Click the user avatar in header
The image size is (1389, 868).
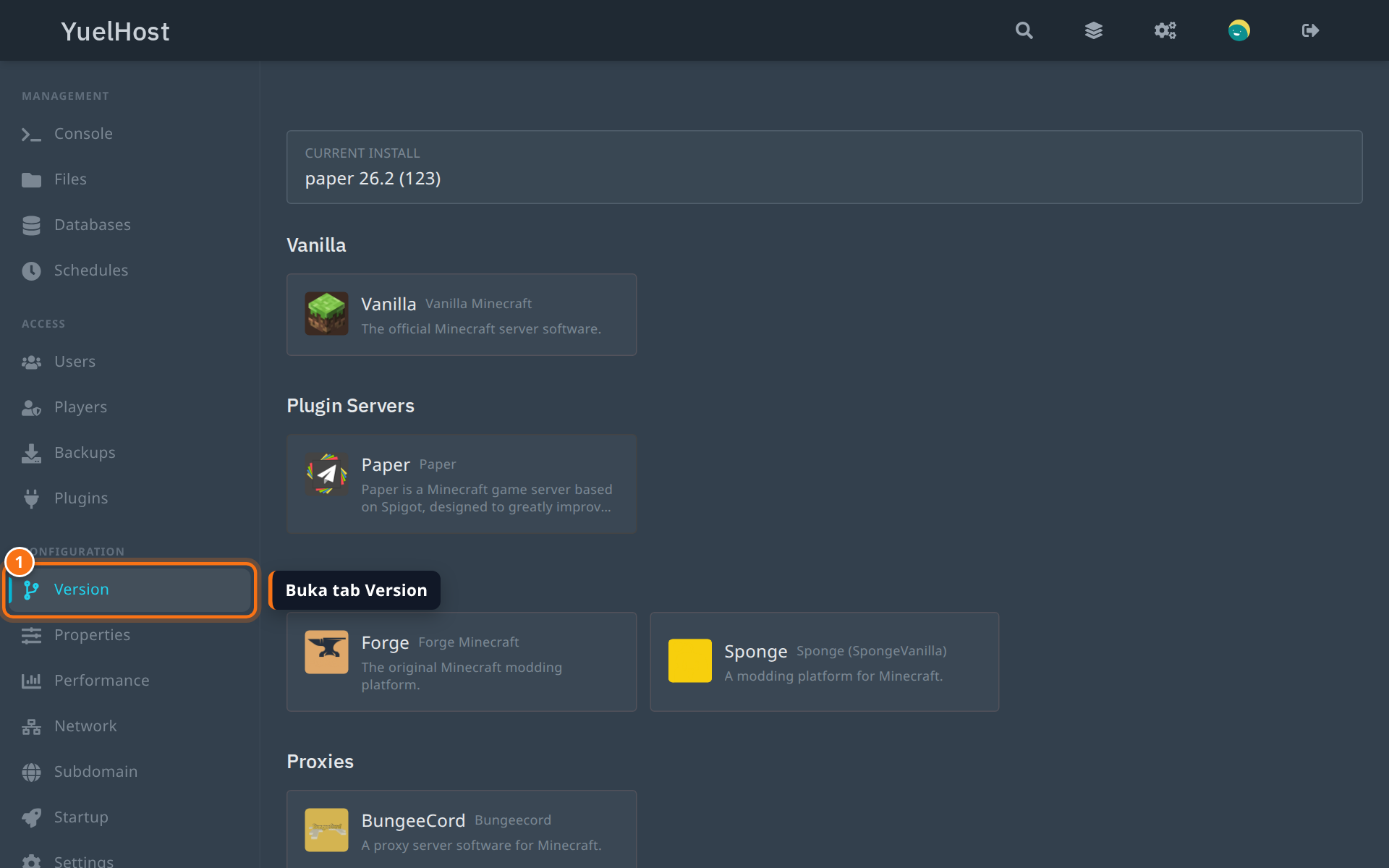click(1239, 30)
